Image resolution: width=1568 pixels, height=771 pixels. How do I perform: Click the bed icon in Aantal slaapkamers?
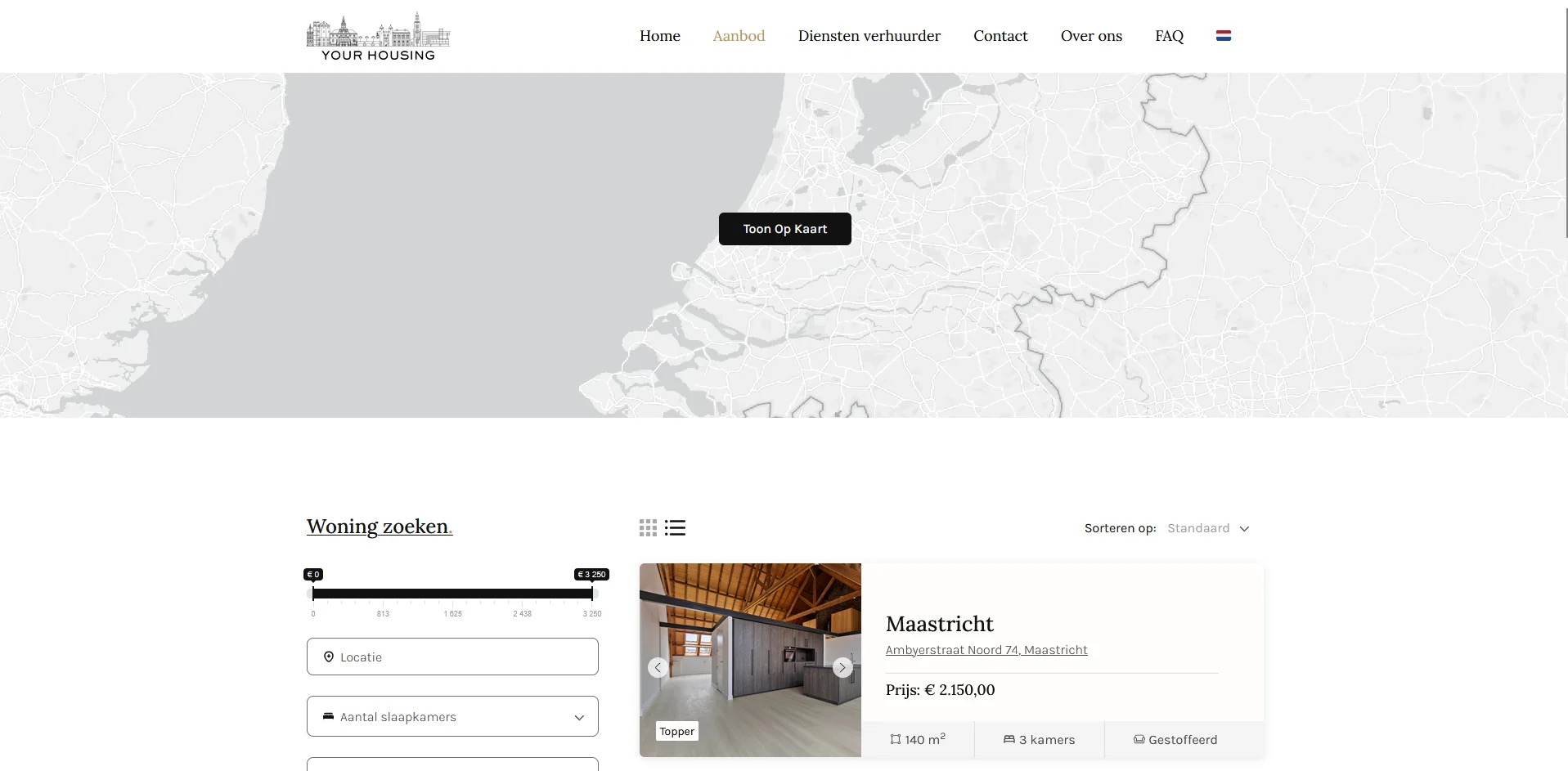point(328,716)
